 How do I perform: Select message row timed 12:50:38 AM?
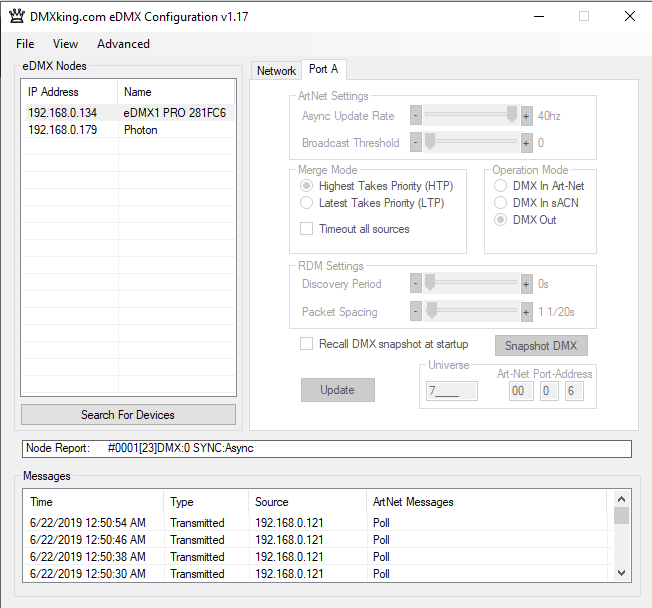pos(318,557)
